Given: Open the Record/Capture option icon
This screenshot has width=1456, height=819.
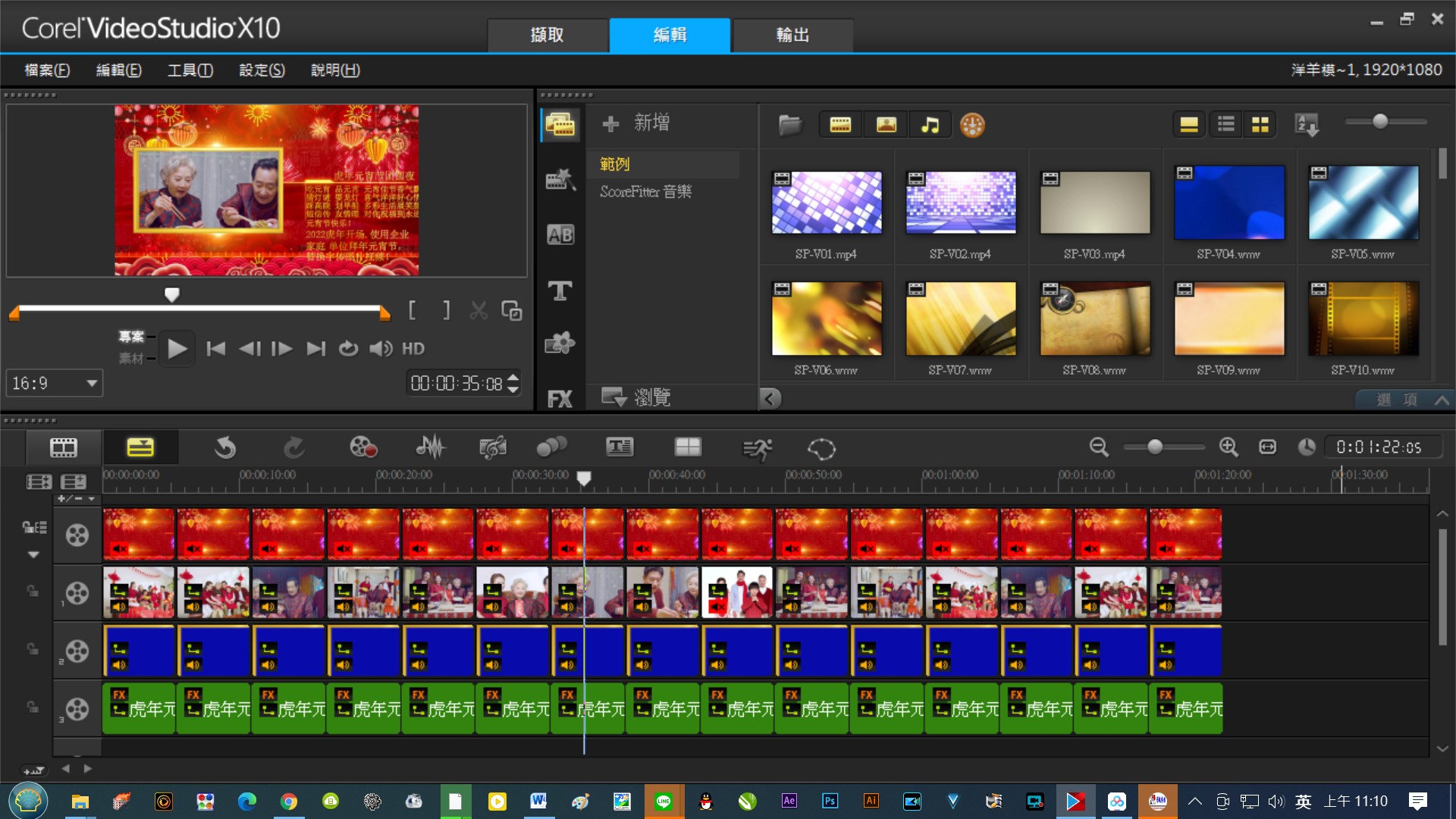Looking at the screenshot, I should pyautogui.click(x=363, y=448).
